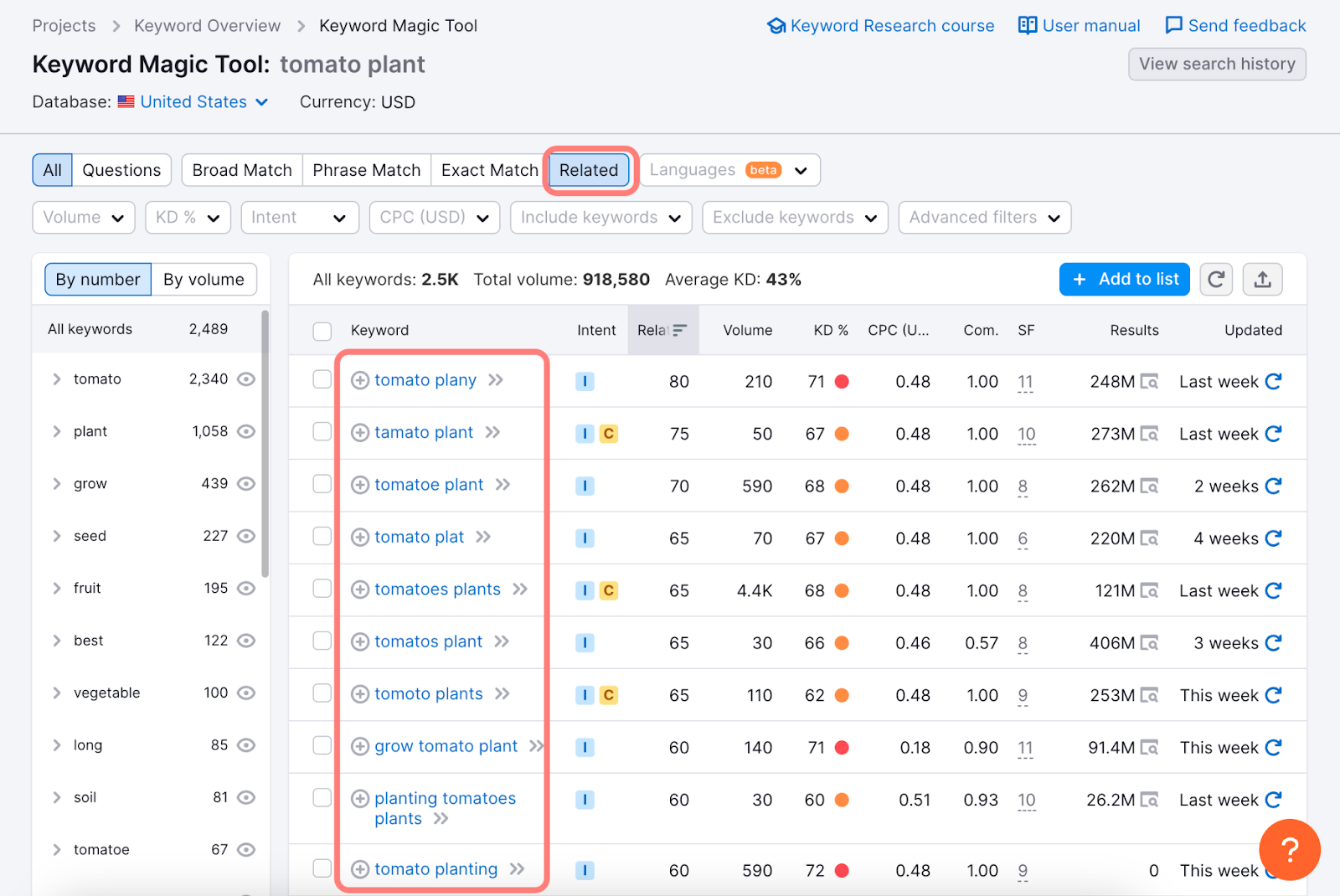Refresh the grow tomato plant row

1273,747
